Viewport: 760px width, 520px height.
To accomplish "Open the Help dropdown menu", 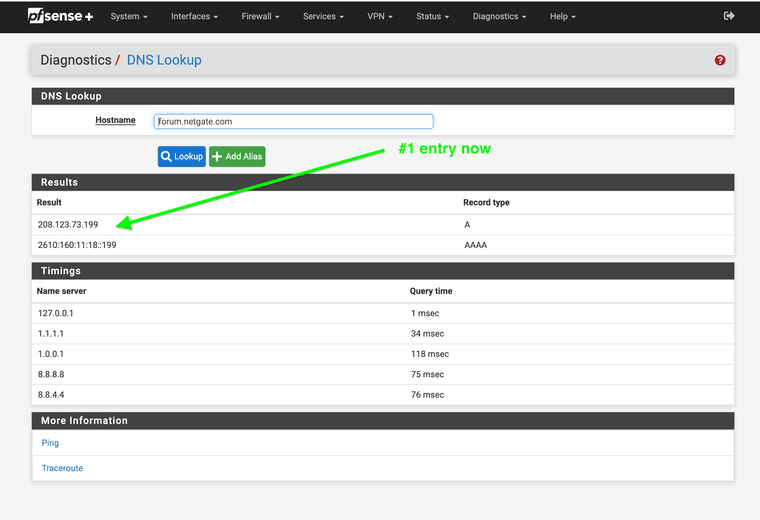I will [x=562, y=16].
